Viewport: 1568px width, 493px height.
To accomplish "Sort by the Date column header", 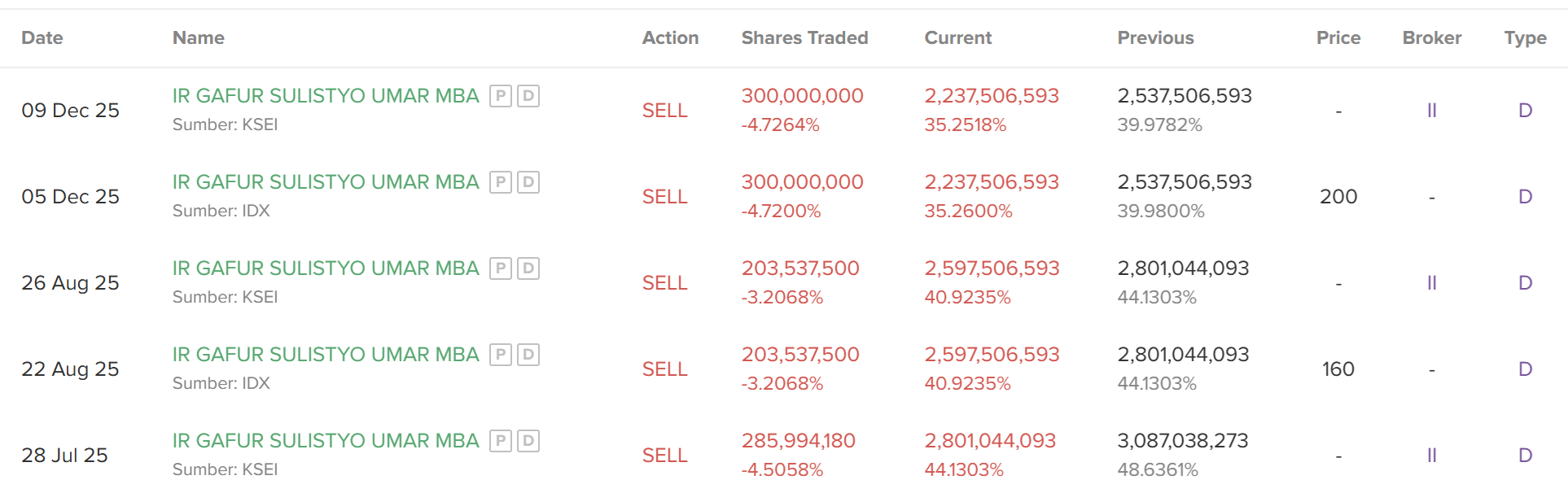I will [42, 38].
